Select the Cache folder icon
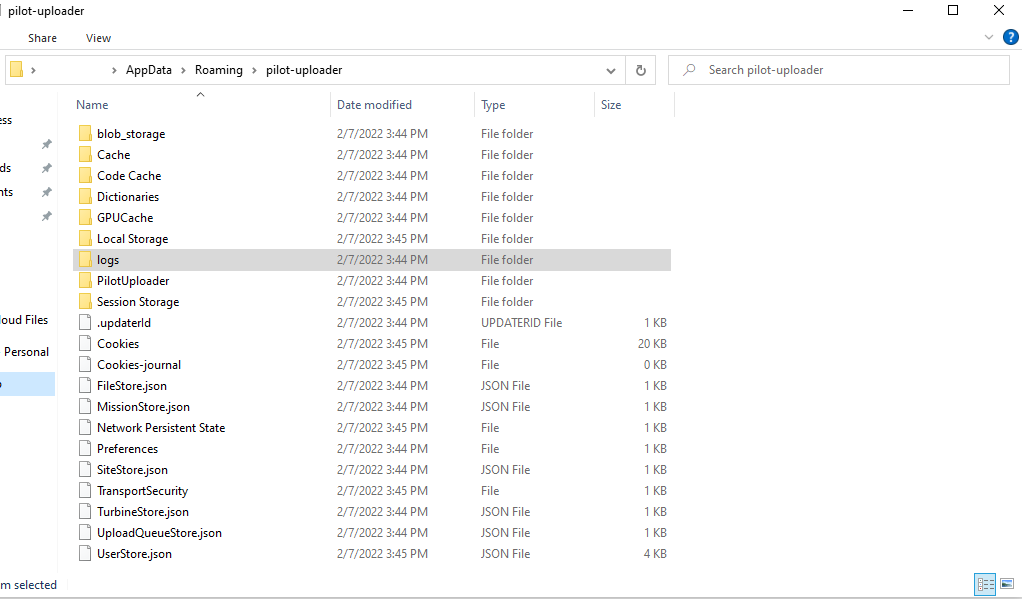Image resolution: width=1022 pixels, height=599 pixels. click(x=85, y=154)
